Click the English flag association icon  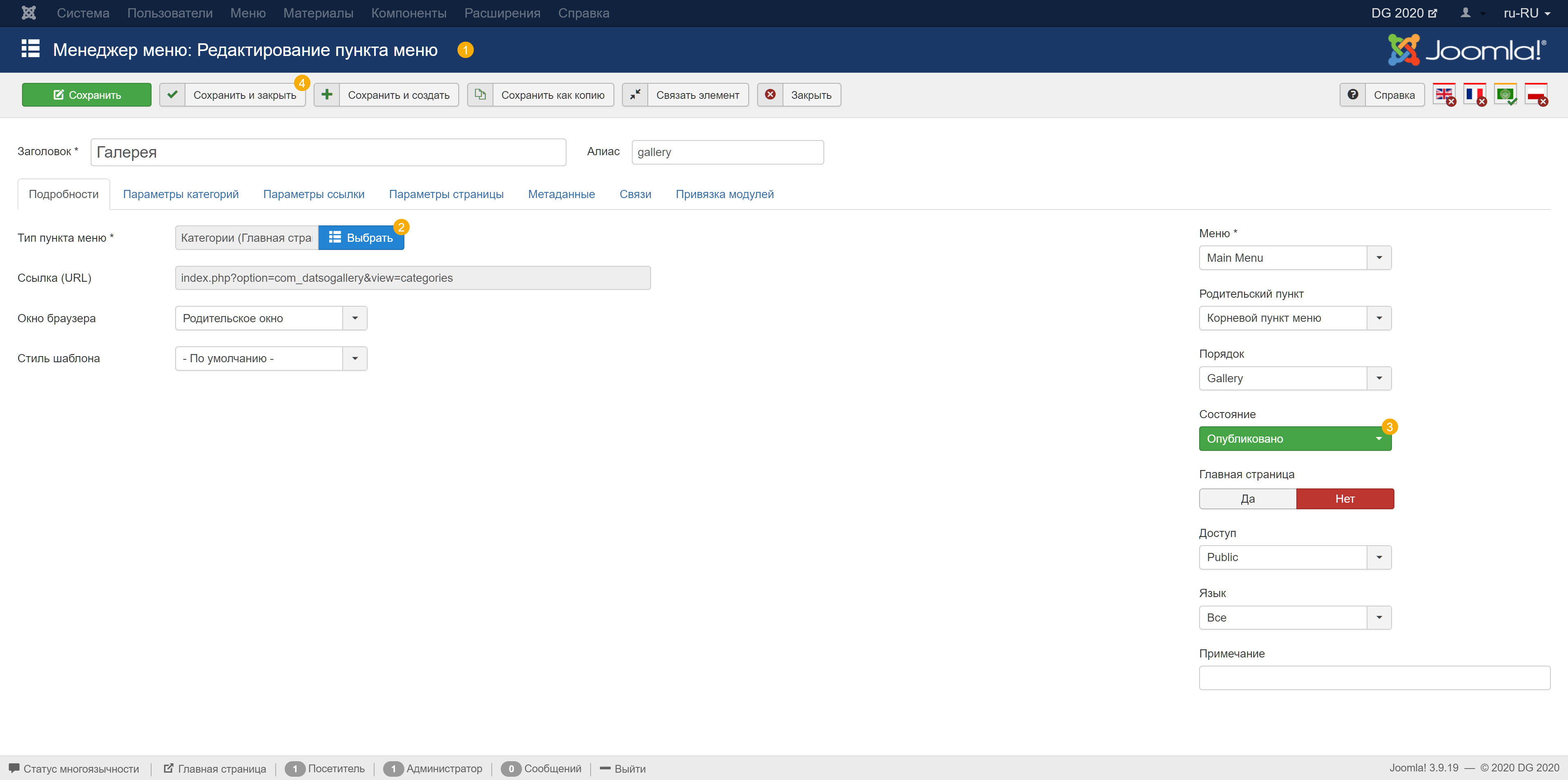(x=1444, y=95)
